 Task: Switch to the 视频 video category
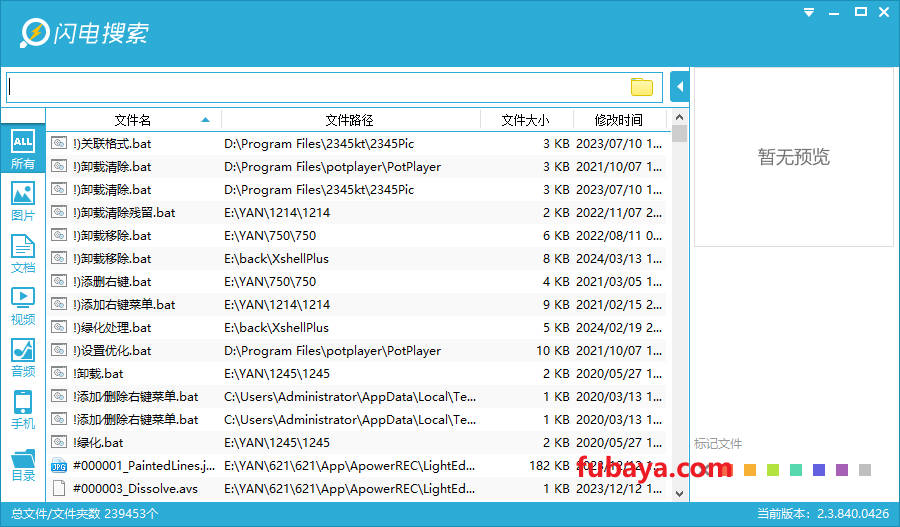click(x=22, y=306)
